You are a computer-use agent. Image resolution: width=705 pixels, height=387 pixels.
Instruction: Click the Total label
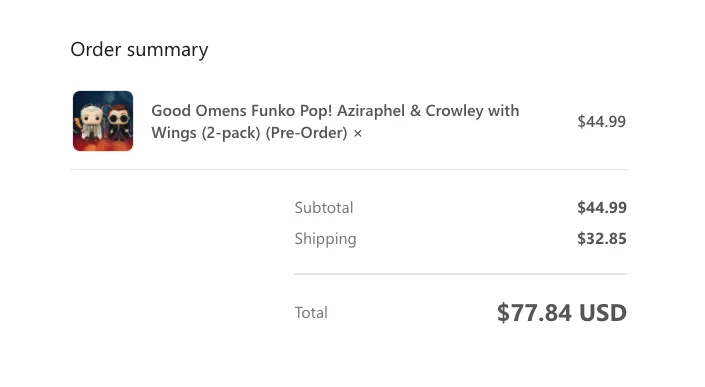coord(311,312)
